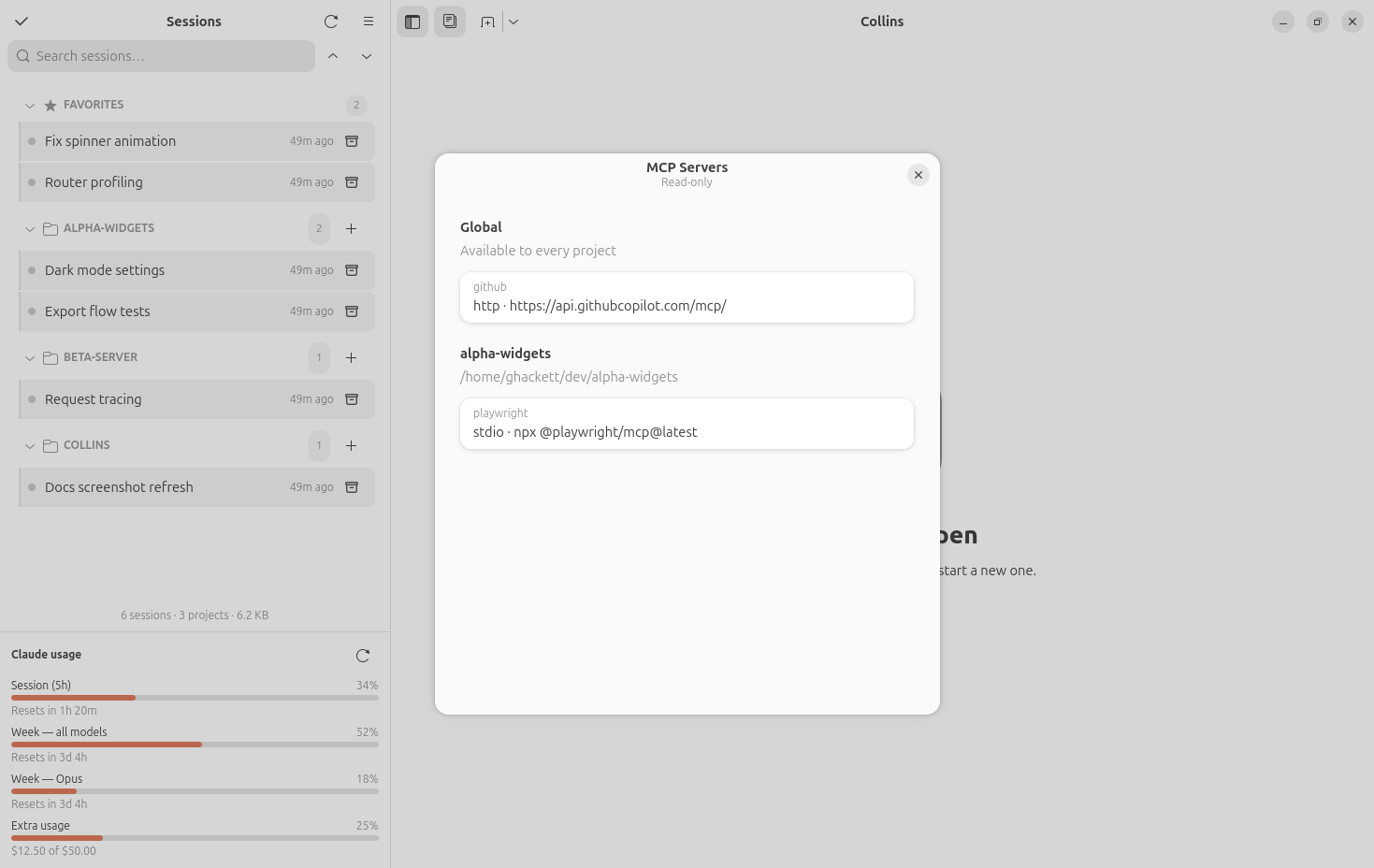
Task: Click the Week — all models usage bar
Action: (x=195, y=745)
